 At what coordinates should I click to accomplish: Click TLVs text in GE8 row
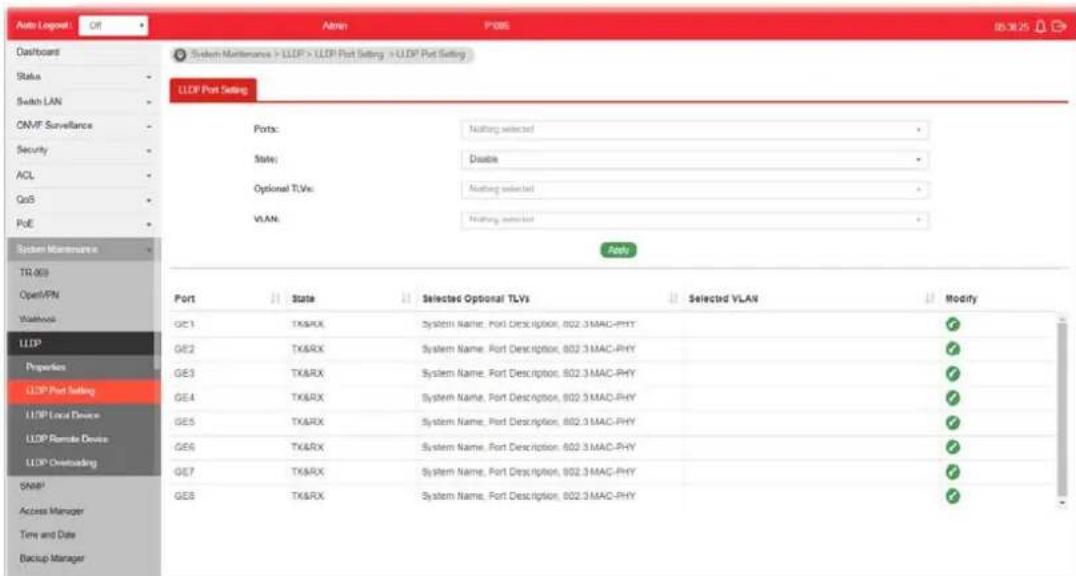pos(528,496)
